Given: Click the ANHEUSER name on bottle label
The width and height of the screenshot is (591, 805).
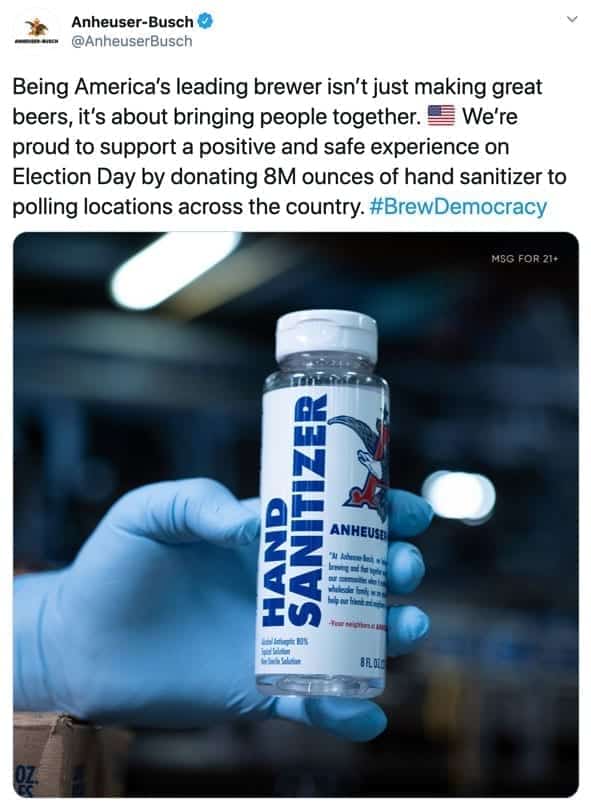Looking at the screenshot, I should tap(359, 531).
